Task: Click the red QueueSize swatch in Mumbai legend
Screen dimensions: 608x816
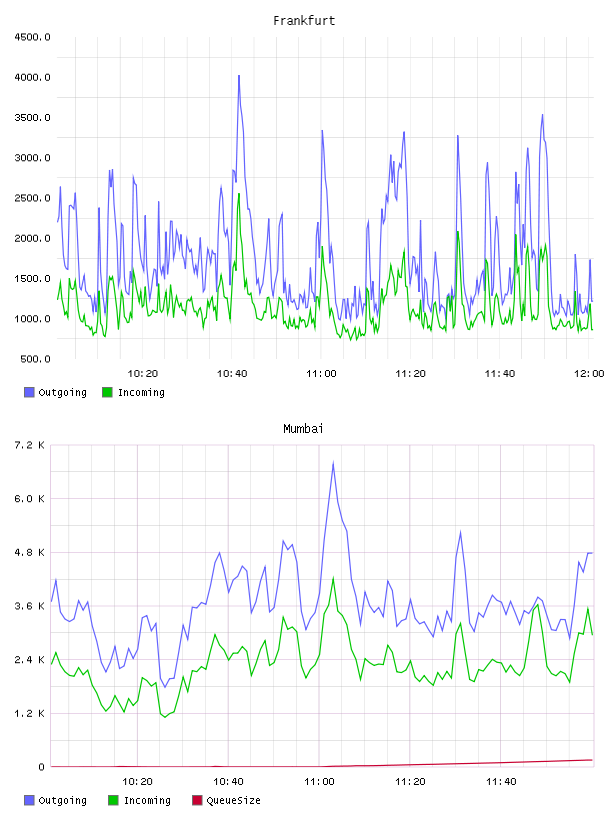Action: [x=197, y=800]
